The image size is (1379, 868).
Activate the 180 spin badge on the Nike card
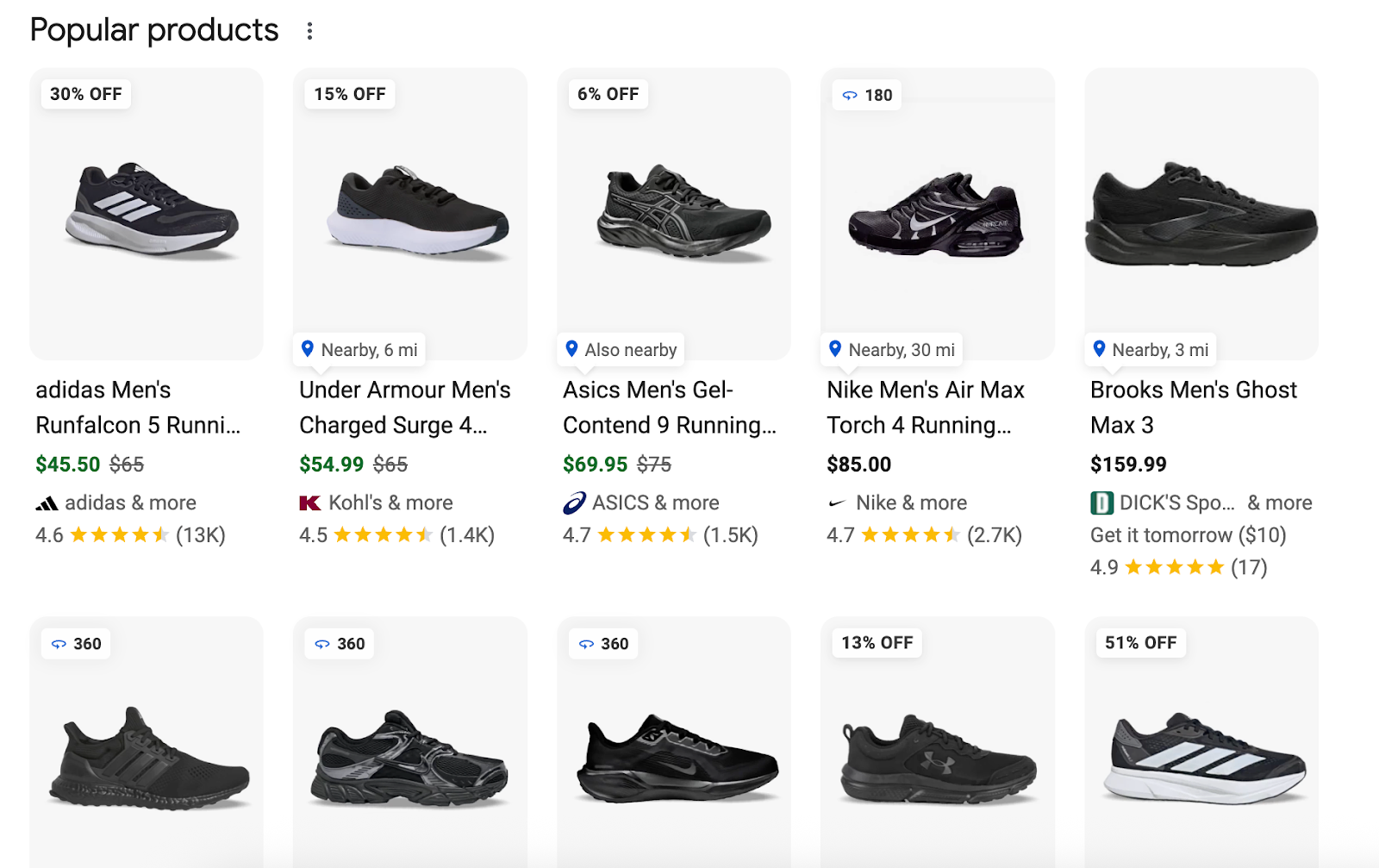pos(868,95)
